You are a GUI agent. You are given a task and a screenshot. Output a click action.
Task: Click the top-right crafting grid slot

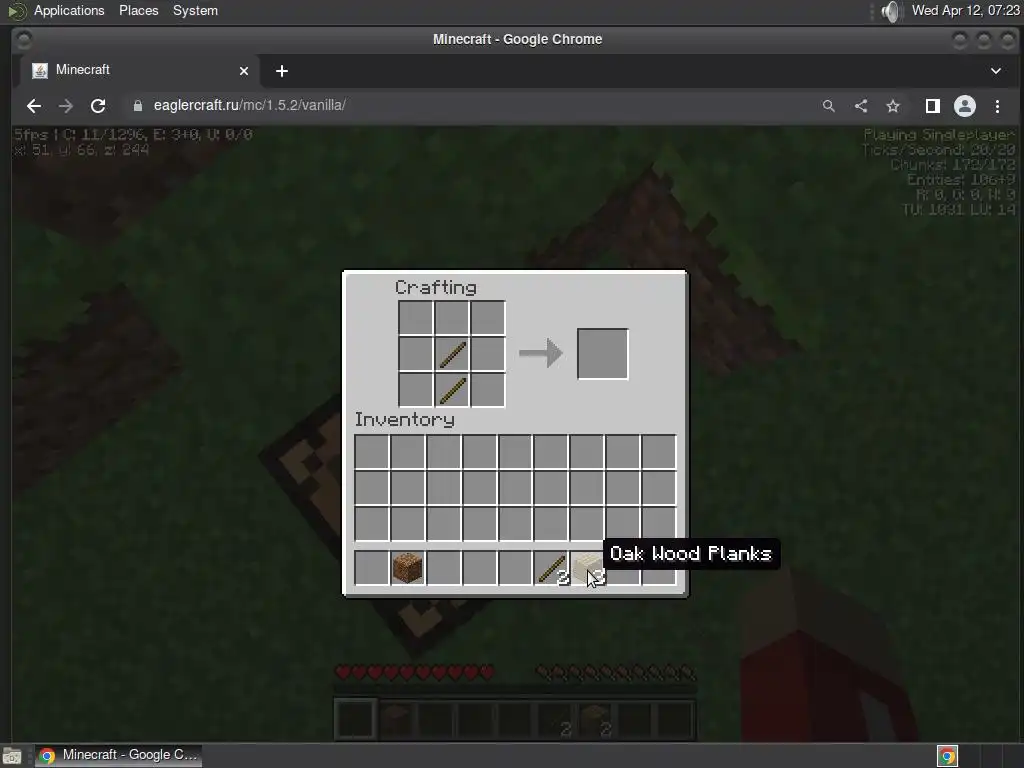tap(488, 318)
